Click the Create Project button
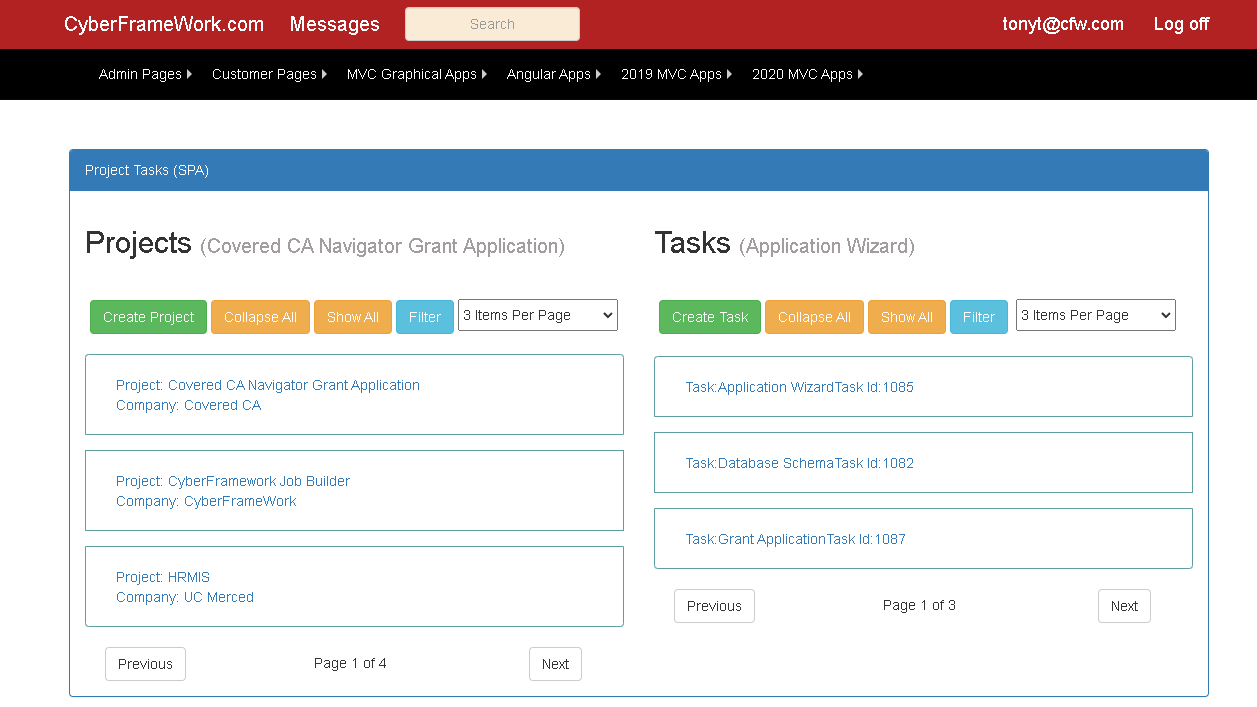Viewport: 1257px width, 707px height. click(x=148, y=317)
